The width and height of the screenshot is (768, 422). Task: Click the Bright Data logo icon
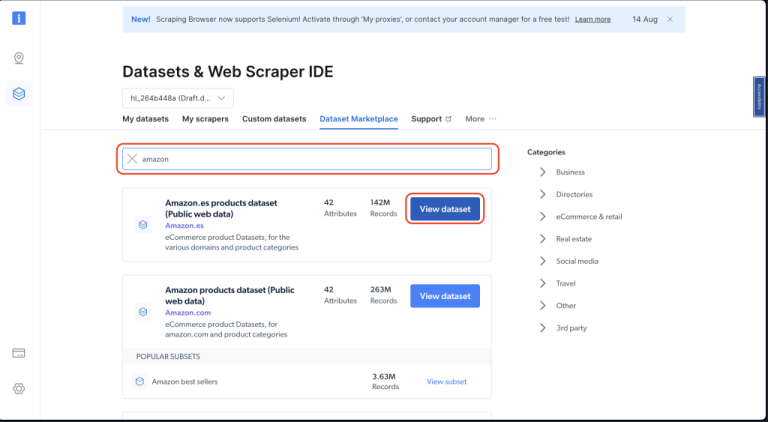[19, 18]
